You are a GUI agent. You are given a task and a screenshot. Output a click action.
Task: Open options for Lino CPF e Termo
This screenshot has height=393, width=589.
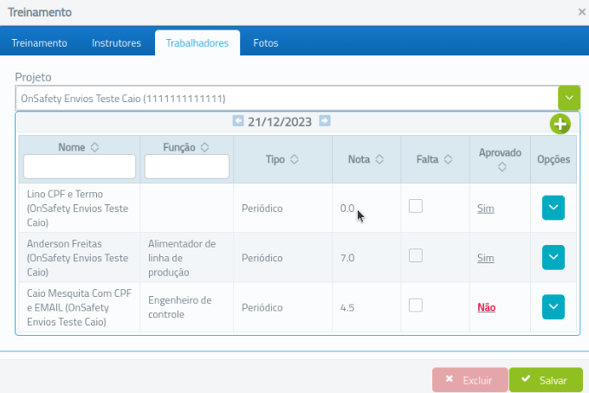(x=553, y=207)
